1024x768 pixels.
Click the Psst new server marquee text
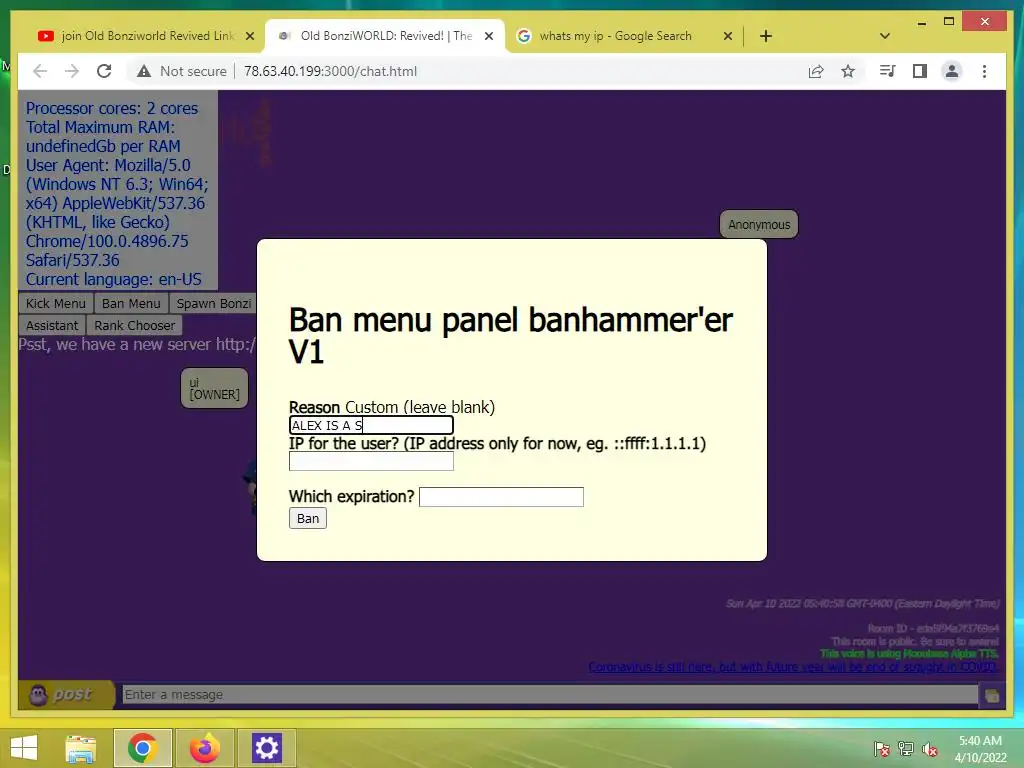pyautogui.click(x=137, y=344)
